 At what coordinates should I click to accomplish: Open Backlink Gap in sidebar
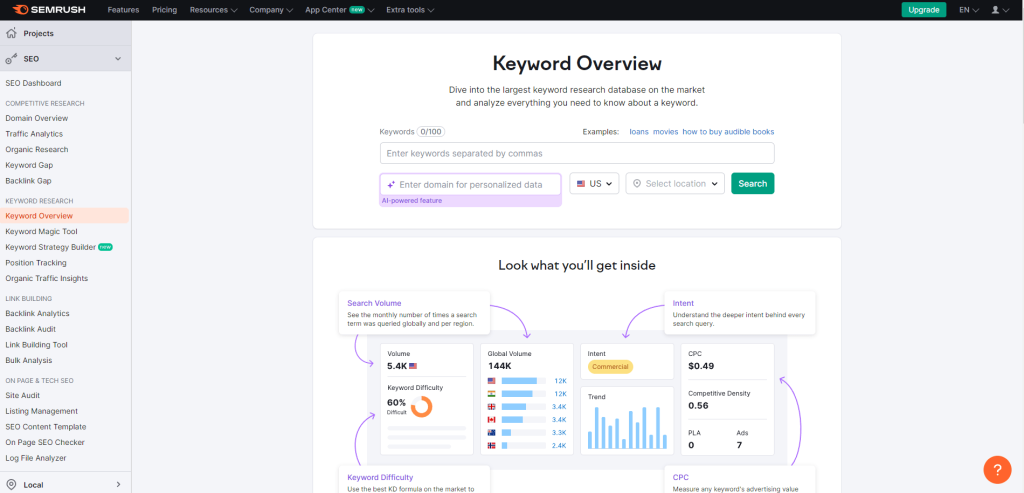point(28,181)
